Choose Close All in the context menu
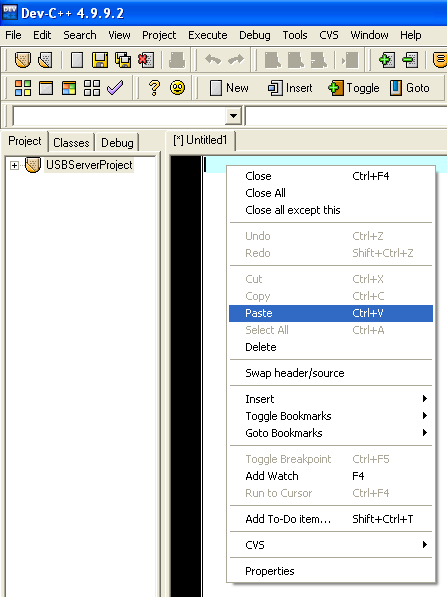447x597 pixels. pos(331,193)
